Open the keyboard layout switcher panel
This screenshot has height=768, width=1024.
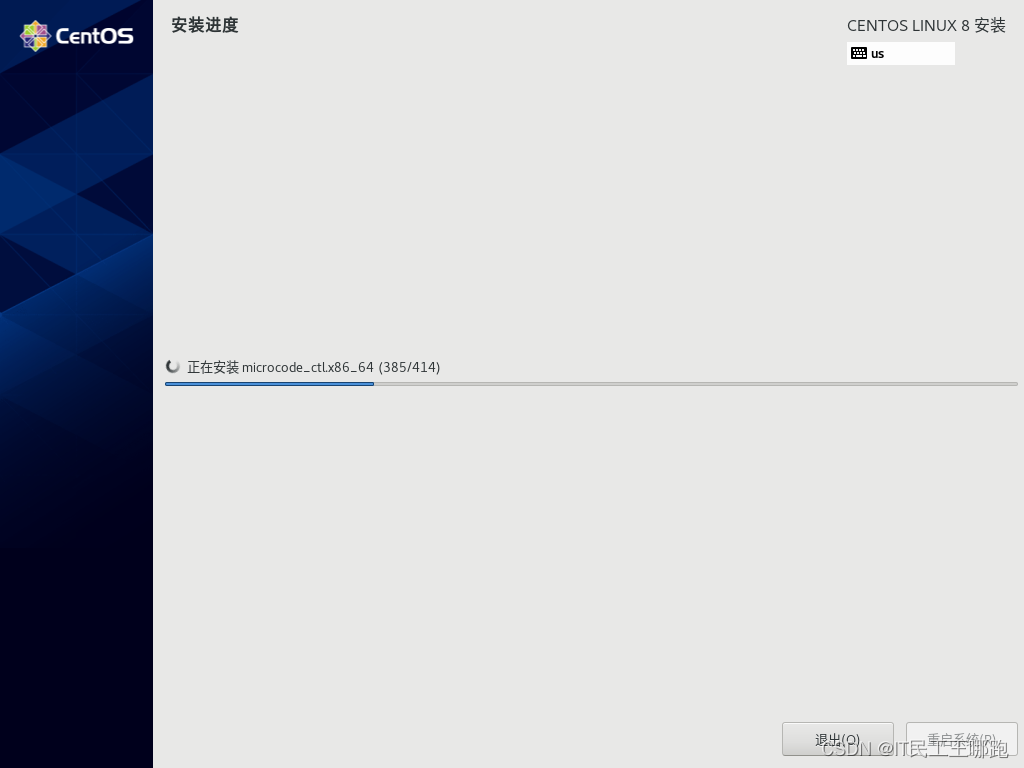pos(900,53)
